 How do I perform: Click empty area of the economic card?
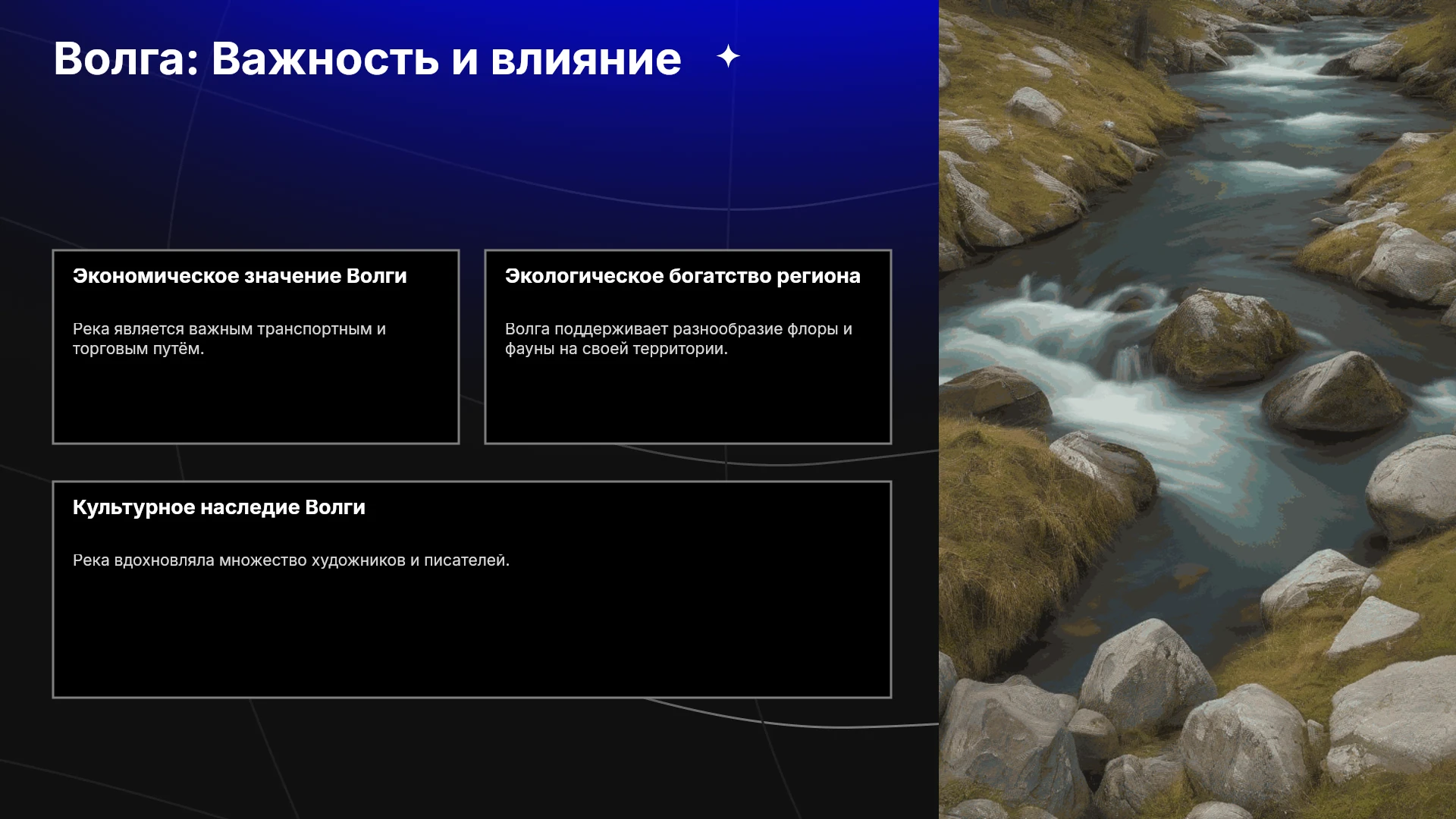pos(256,402)
